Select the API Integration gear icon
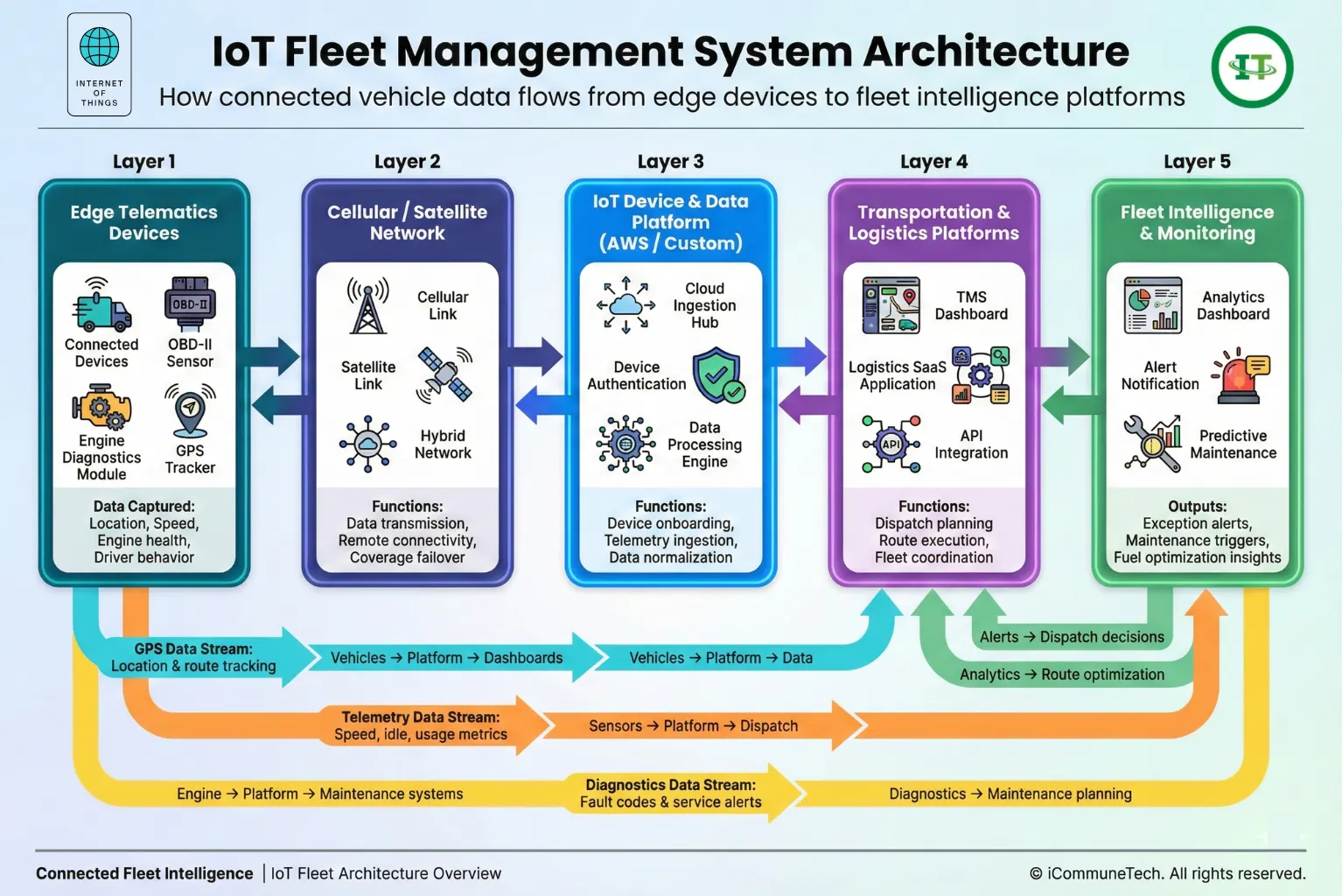 (891, 444)
